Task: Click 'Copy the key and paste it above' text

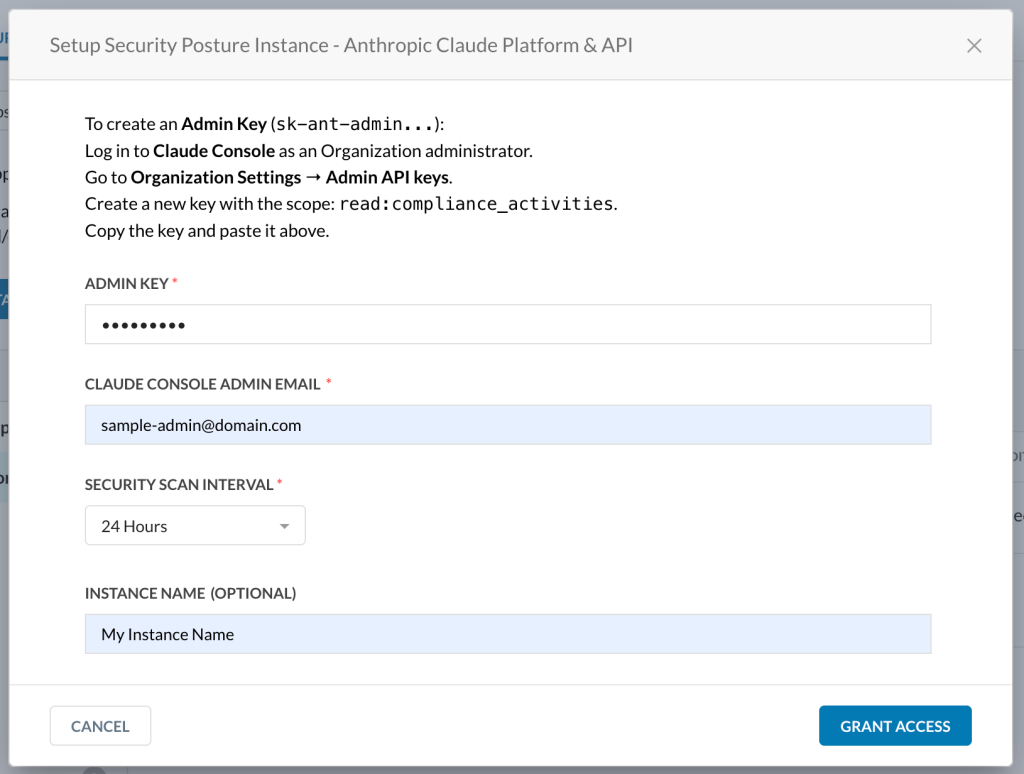Action: coord(207,231)
